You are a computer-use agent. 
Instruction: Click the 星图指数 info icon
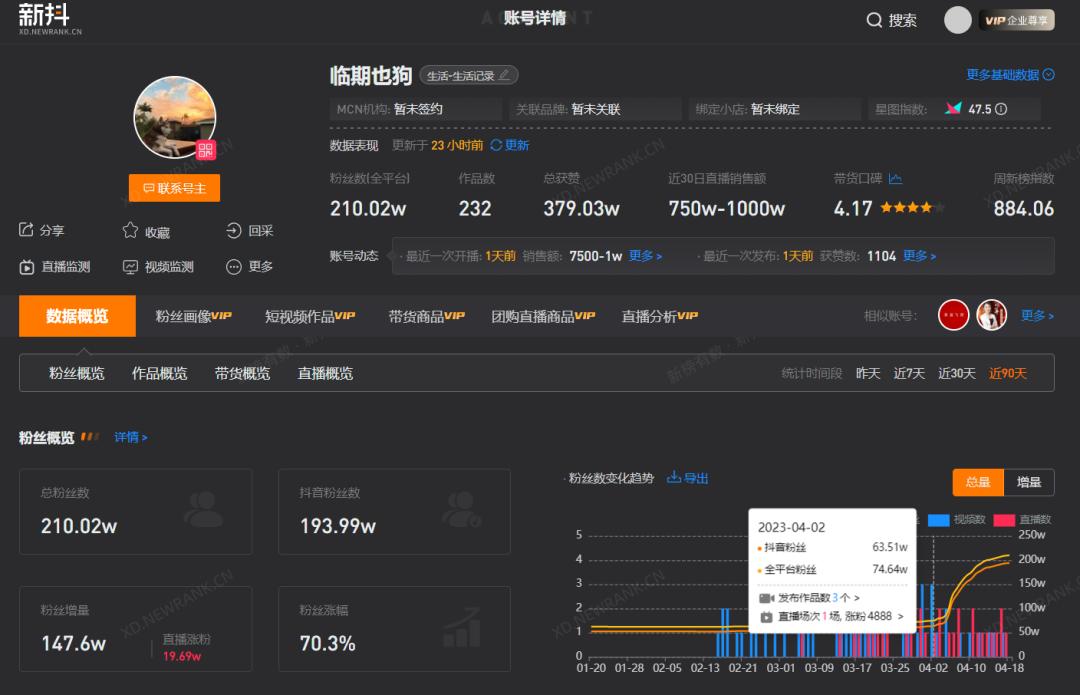click(1001, 109)
